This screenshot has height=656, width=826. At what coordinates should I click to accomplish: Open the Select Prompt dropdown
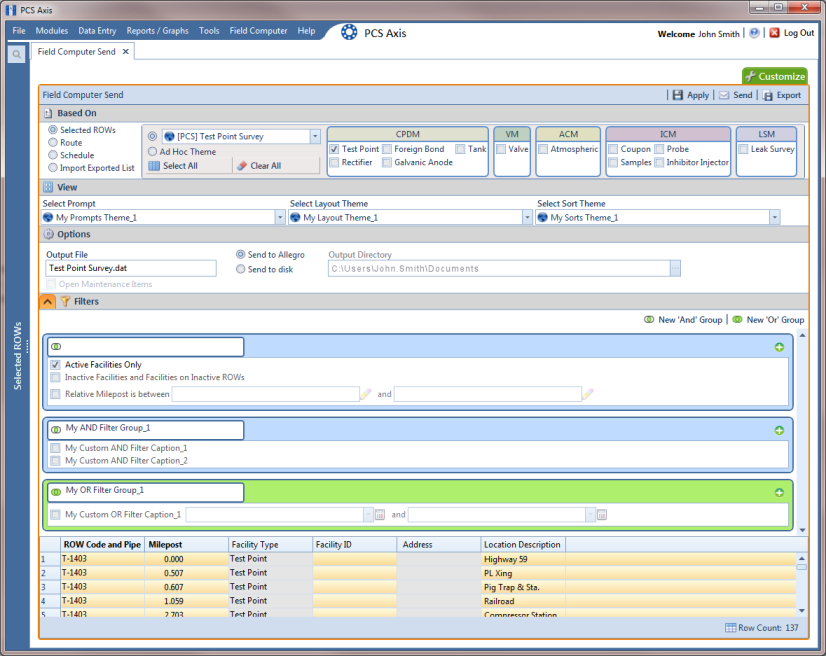[x=280, y=218]
